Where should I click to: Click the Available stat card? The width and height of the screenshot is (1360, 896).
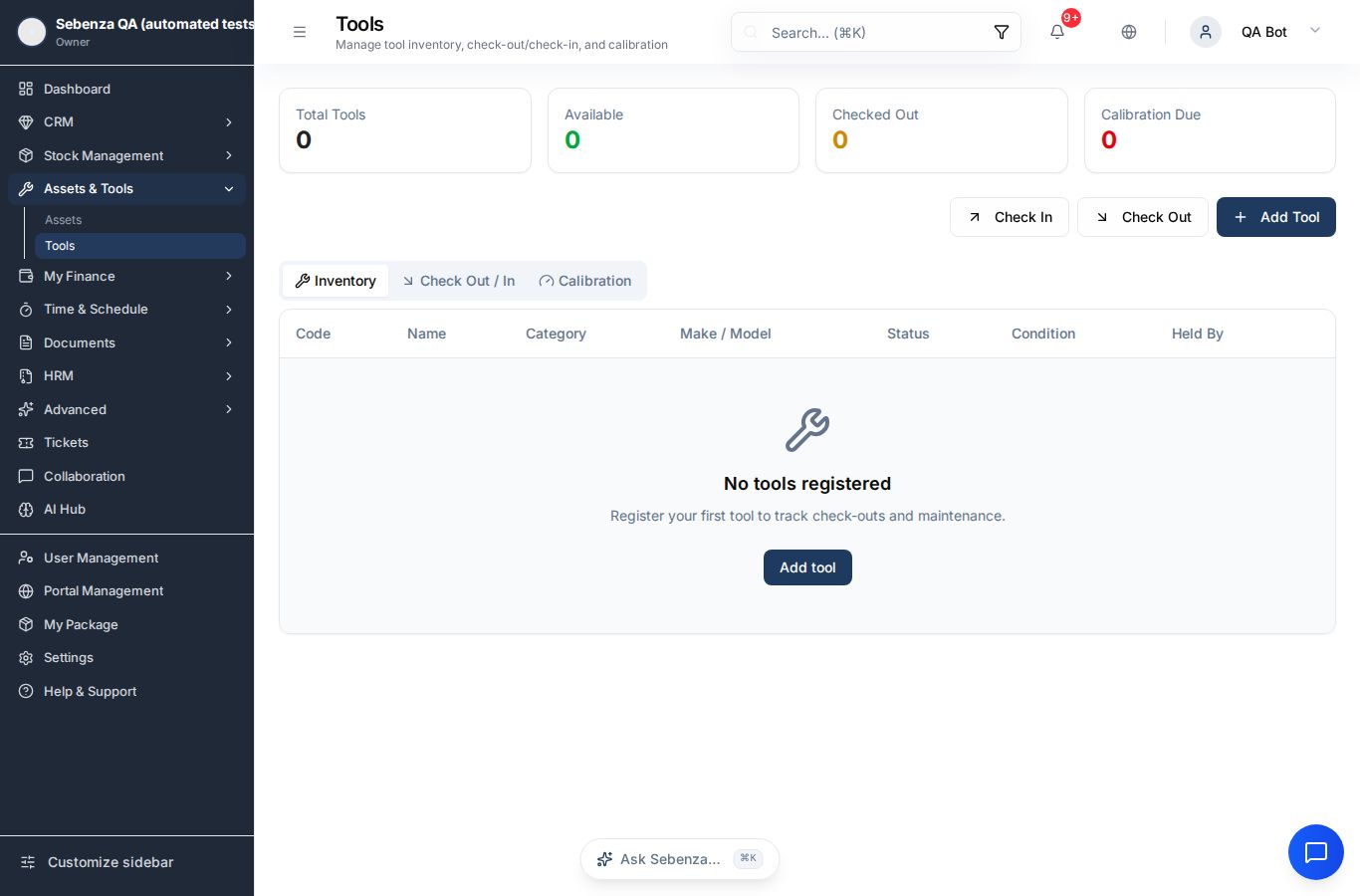pos(673,130)
